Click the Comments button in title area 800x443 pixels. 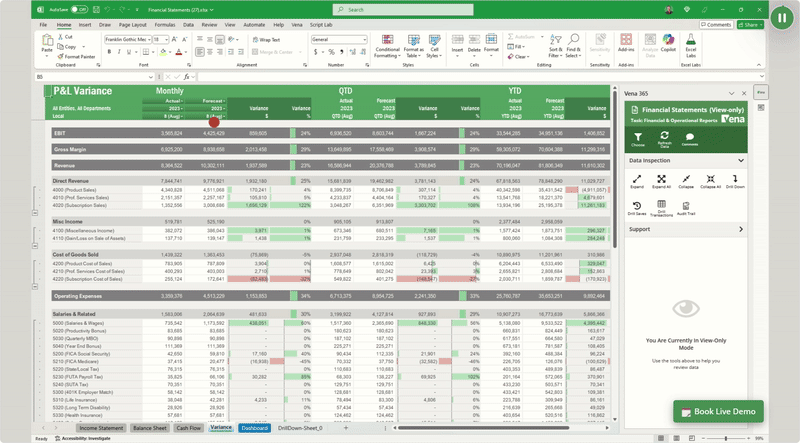(x=716, y=24)
